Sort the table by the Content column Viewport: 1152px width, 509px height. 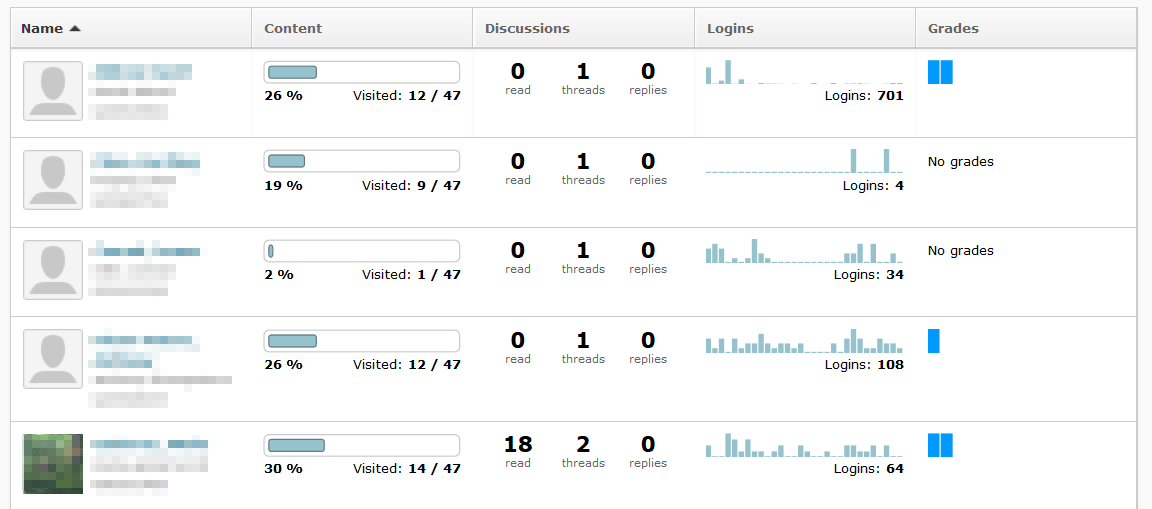pyautogui.click(x=293, y=29)
